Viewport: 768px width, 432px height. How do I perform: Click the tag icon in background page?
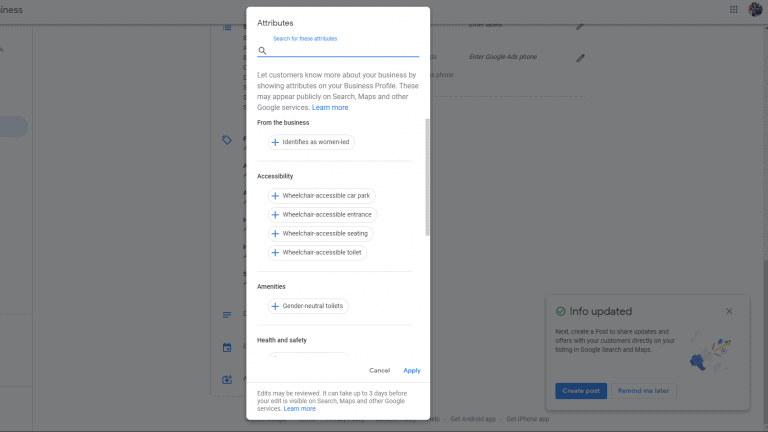227,140
